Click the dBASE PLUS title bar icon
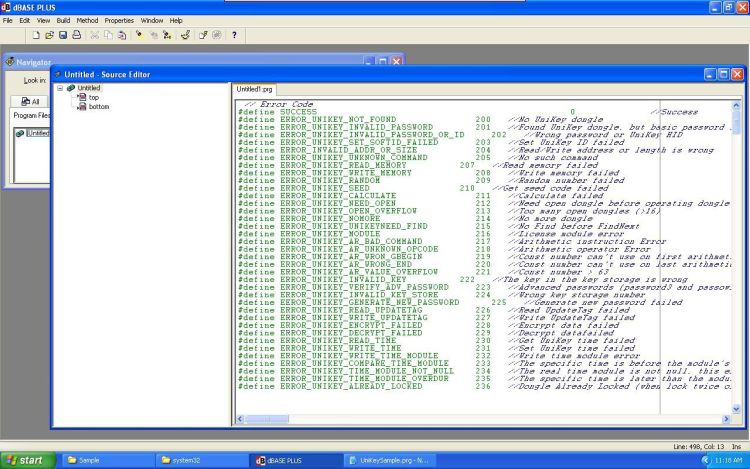 6,7
